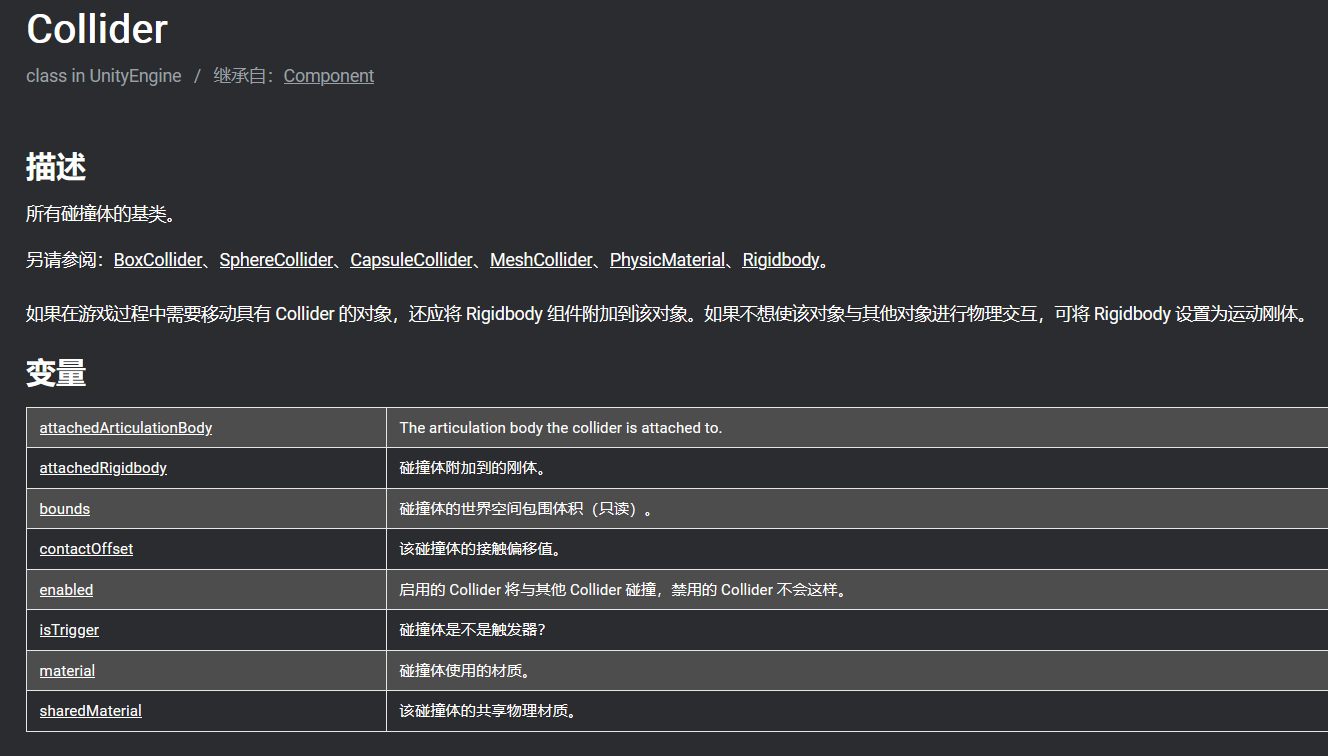Click the 变量 section heading
This screenshot has width=1328, height=756.
56,372
